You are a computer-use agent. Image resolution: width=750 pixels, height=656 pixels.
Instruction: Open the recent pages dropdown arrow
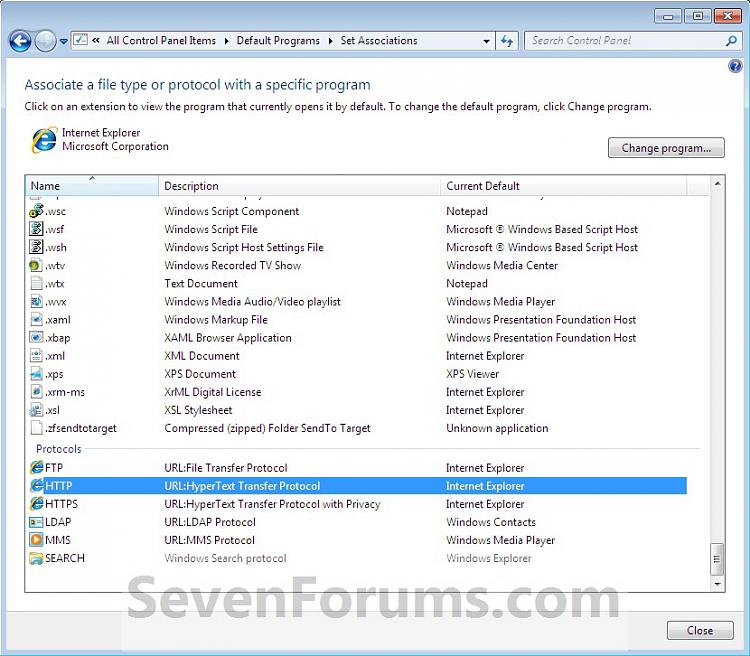[64, 42]
